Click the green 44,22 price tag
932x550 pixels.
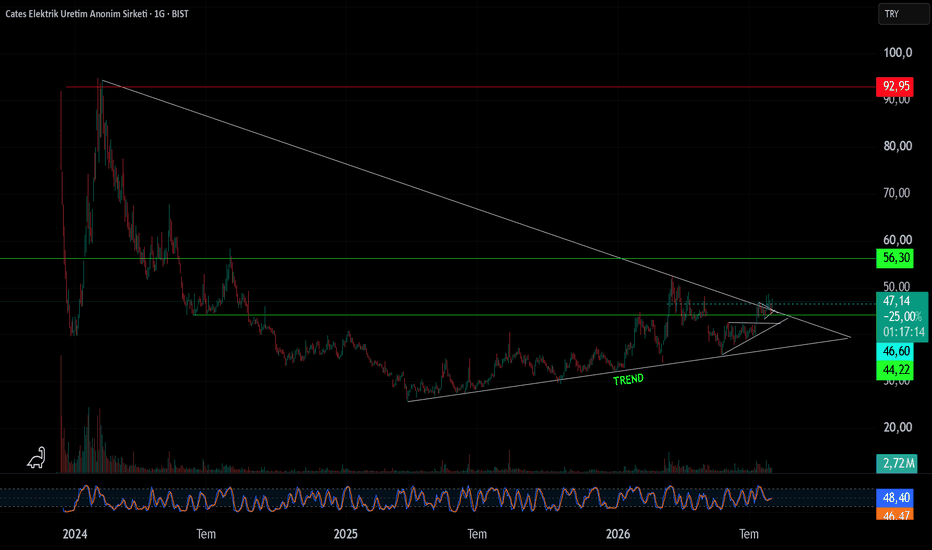pos(895,370)
